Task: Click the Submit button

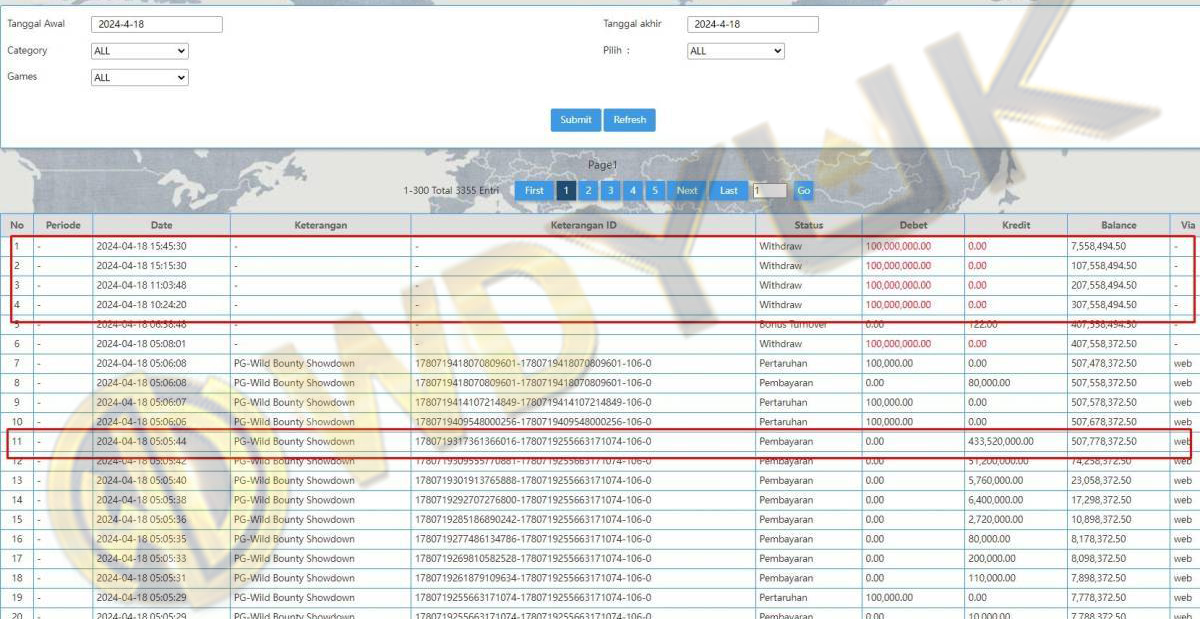Action: point(575,120)
